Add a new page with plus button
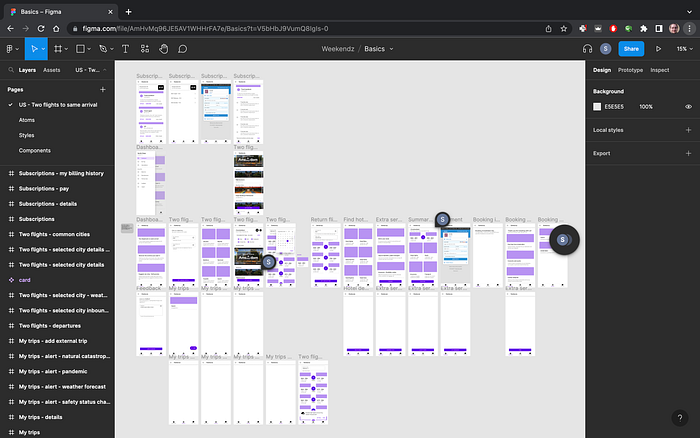 pyautogui.click(x=102, y=89)
